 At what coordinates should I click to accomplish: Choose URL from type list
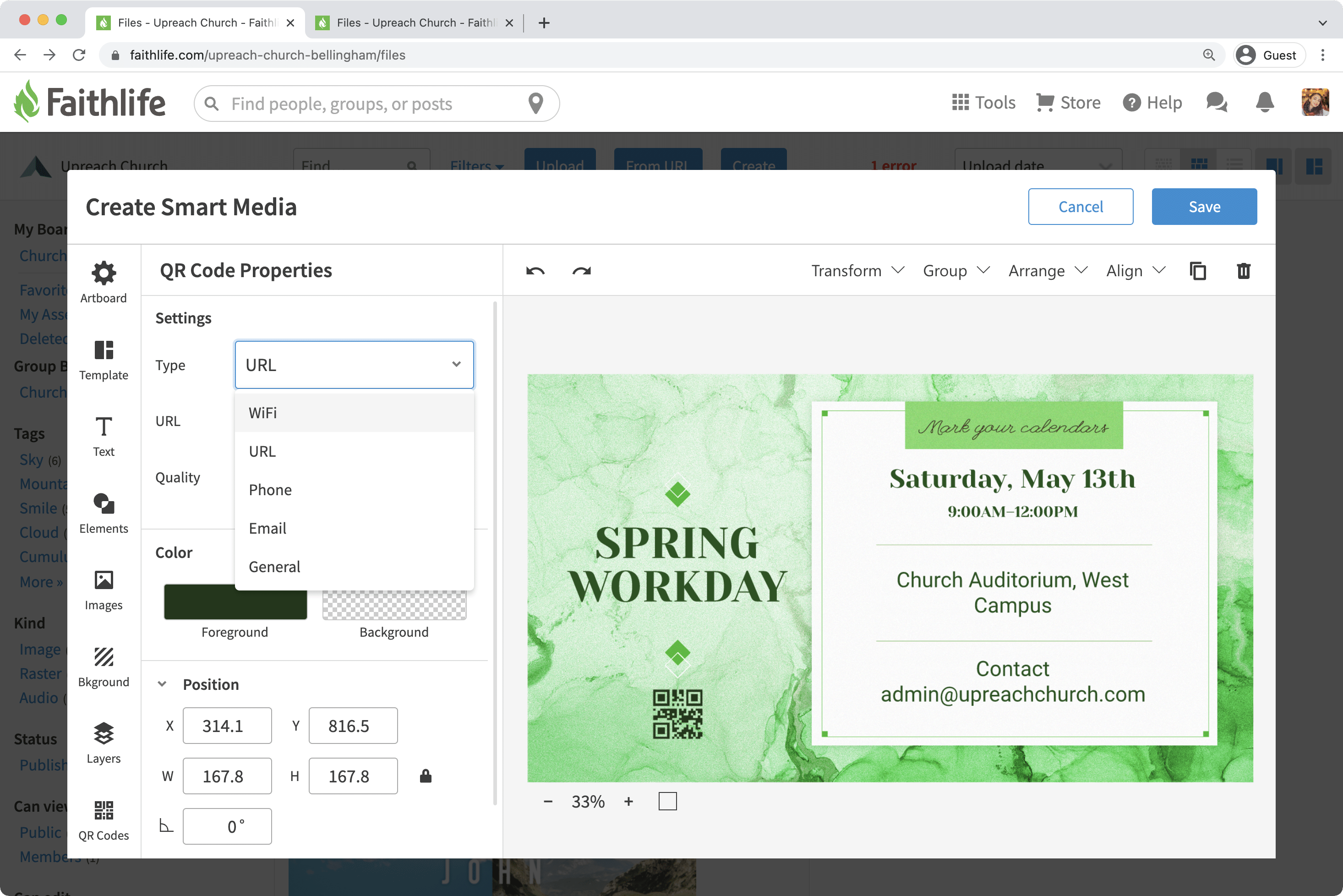point(354,451)
